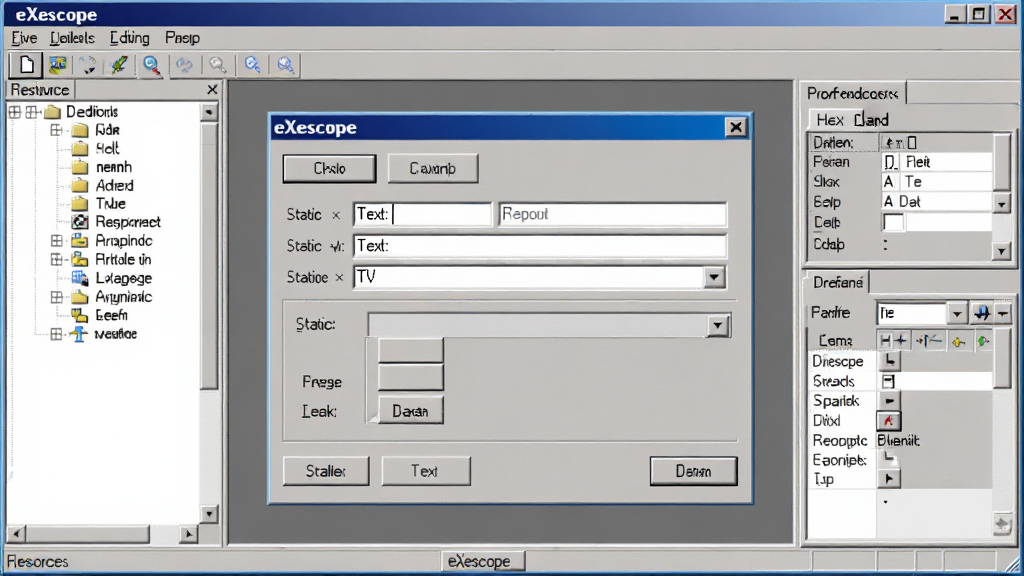The width and height of the screenshot is (1024, 576).
Task: Click the green icon in Cems row
Action: click(984, 341)
